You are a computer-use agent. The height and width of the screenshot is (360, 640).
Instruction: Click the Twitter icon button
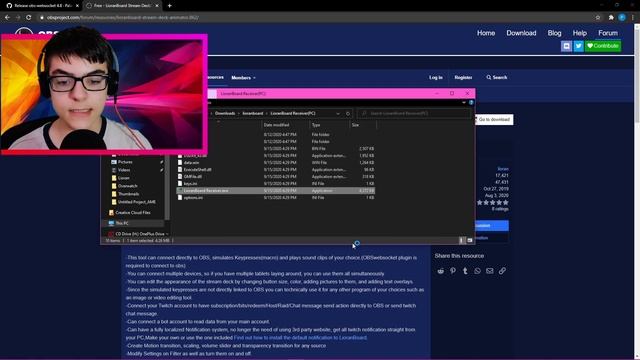point(578,46)
